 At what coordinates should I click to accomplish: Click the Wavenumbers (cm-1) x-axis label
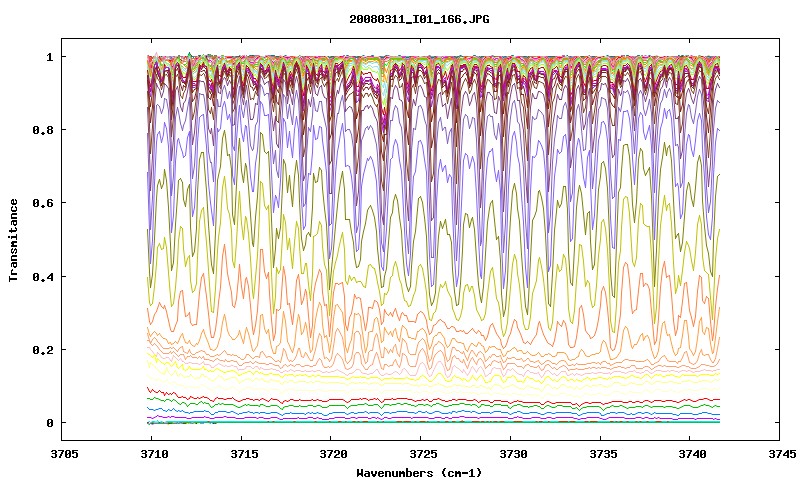(x=419, y=473)
